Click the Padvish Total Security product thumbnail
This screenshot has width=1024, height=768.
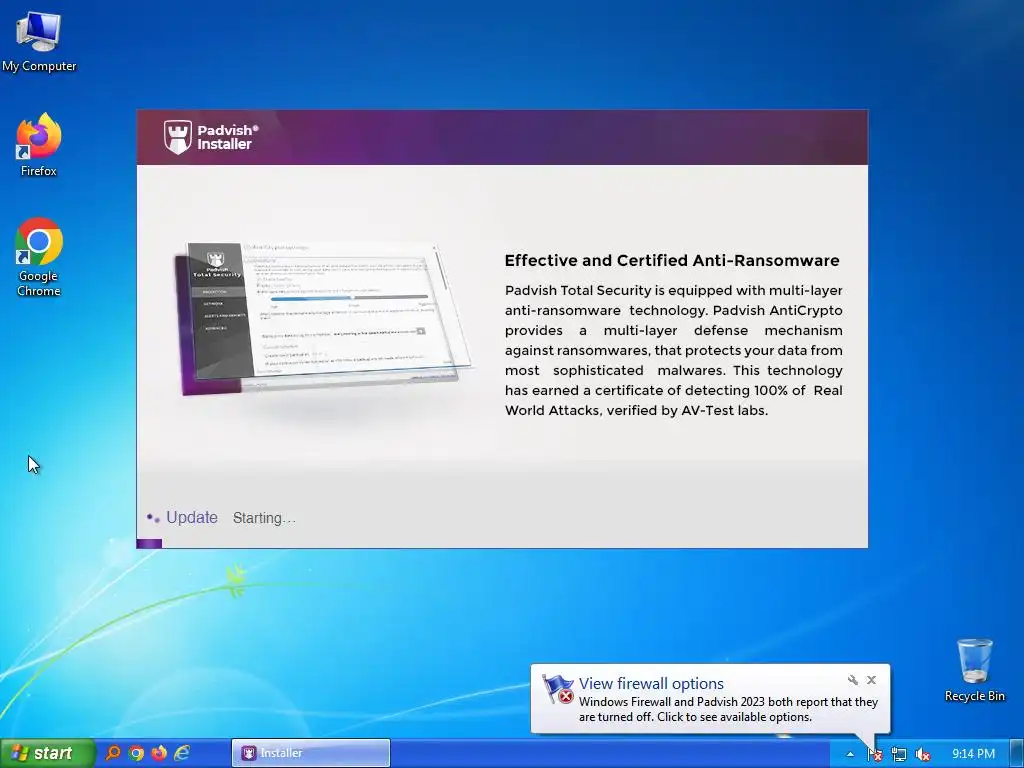pyautogui.click(x=325, y=319)
